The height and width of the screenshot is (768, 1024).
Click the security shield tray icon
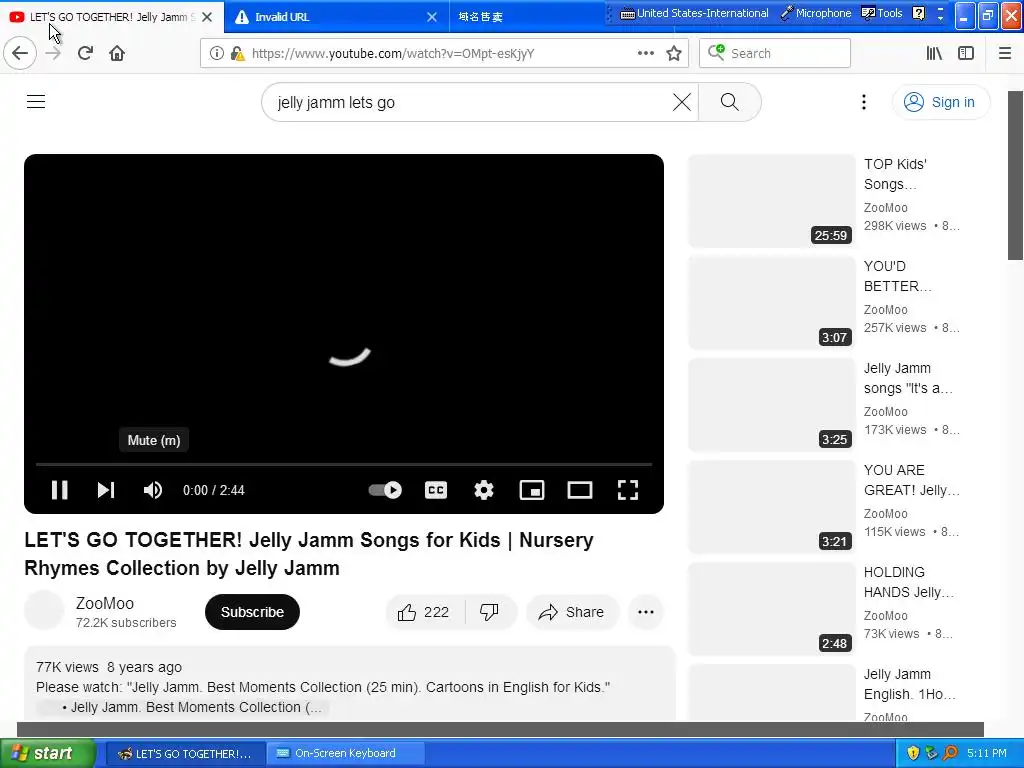pos(913,753)
